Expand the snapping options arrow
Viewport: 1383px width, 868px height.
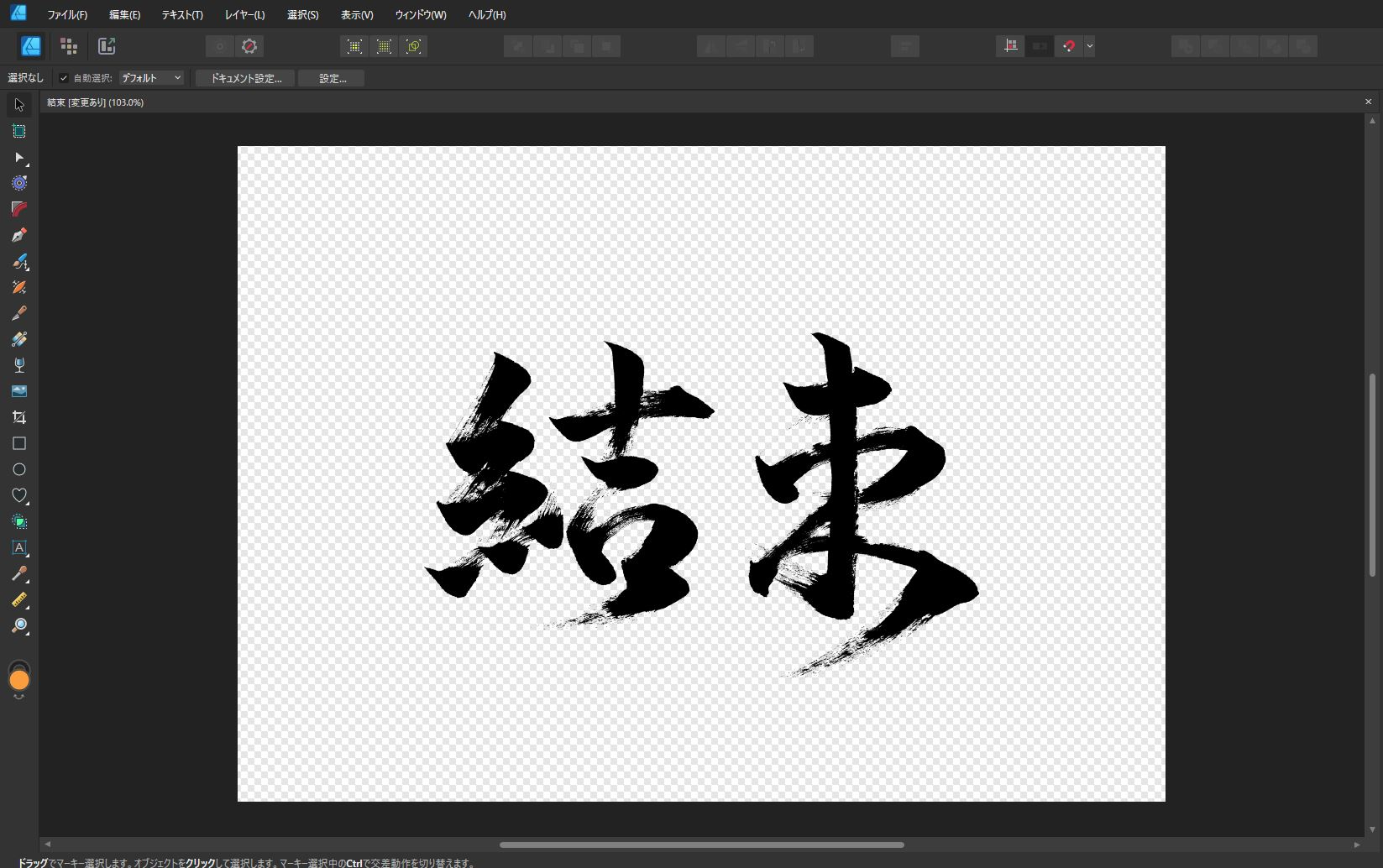1089,46
